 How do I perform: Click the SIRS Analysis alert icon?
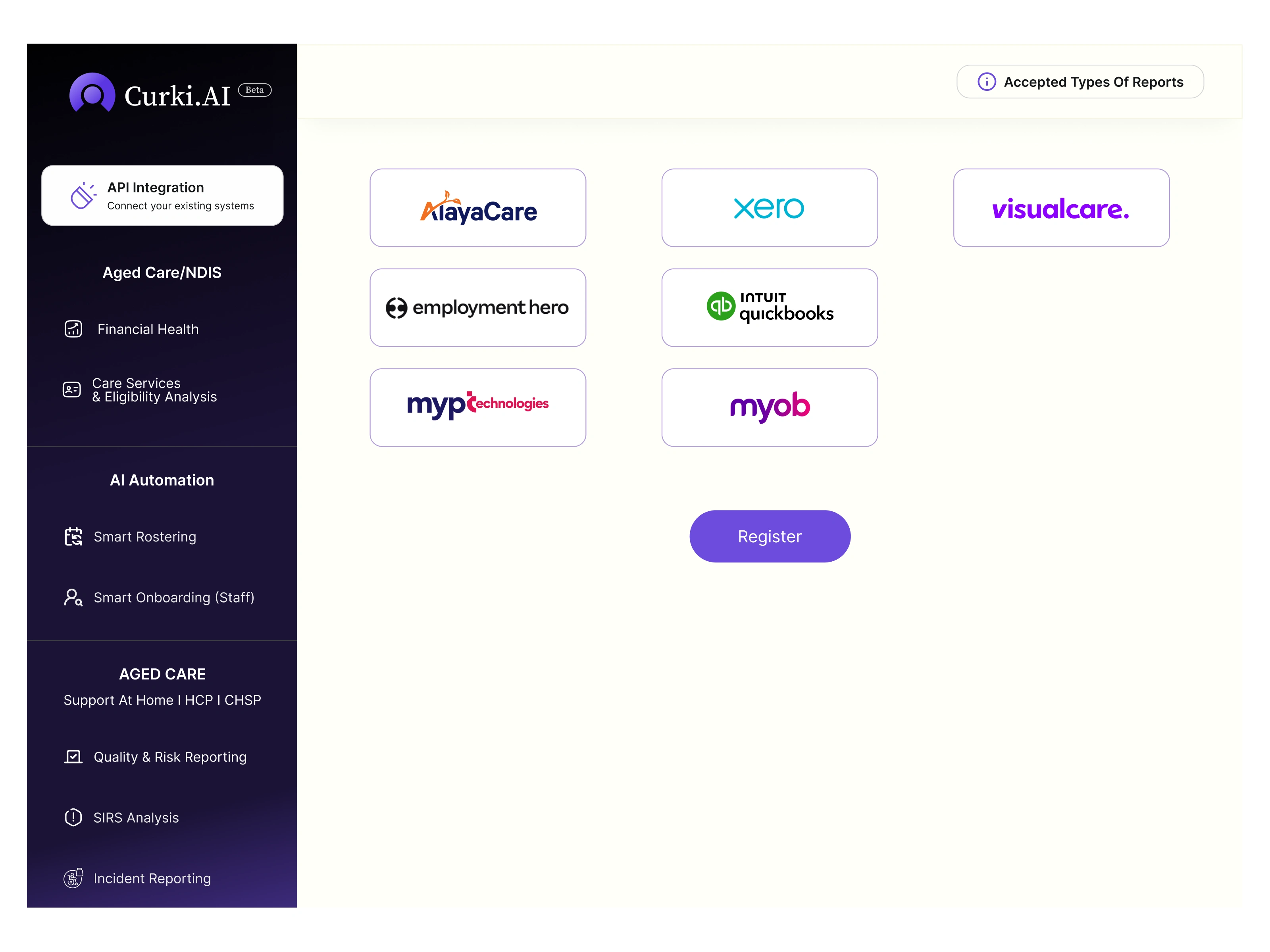[x=73, y=817]
